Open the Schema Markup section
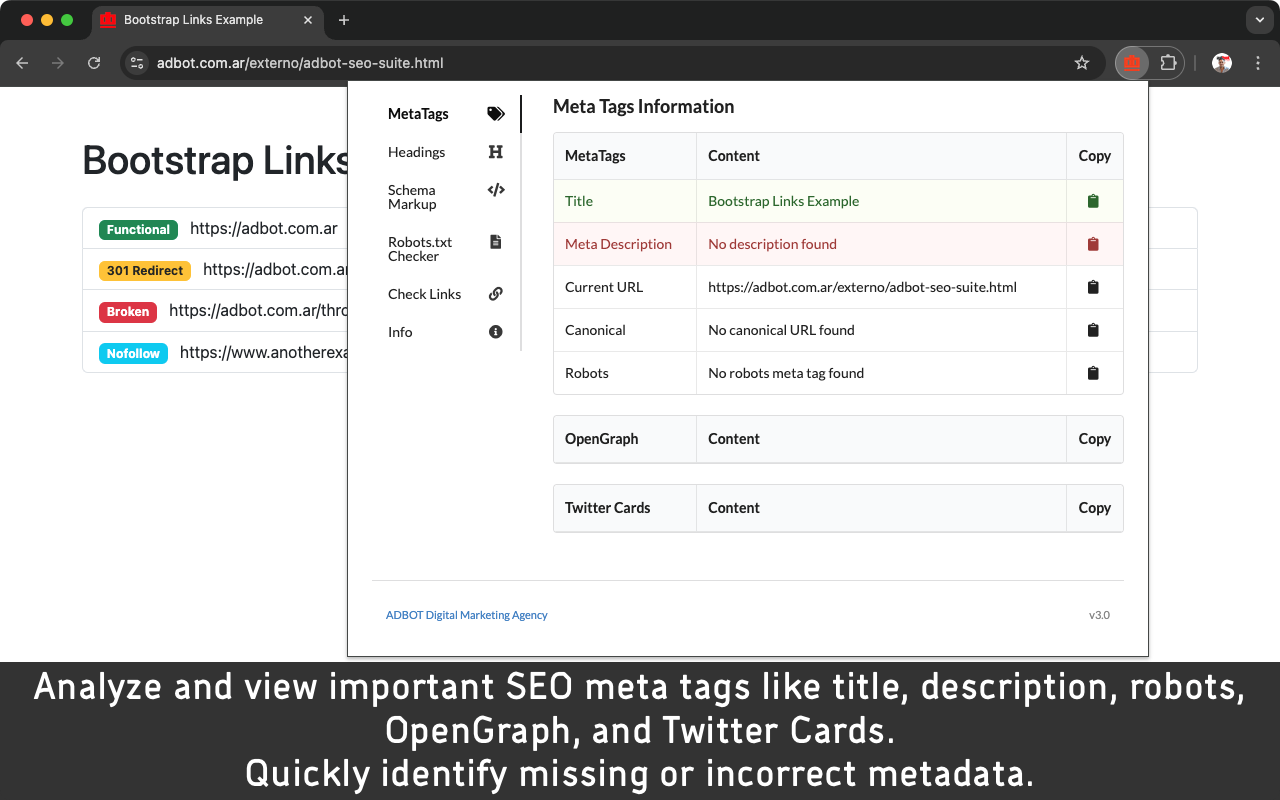 446,197
